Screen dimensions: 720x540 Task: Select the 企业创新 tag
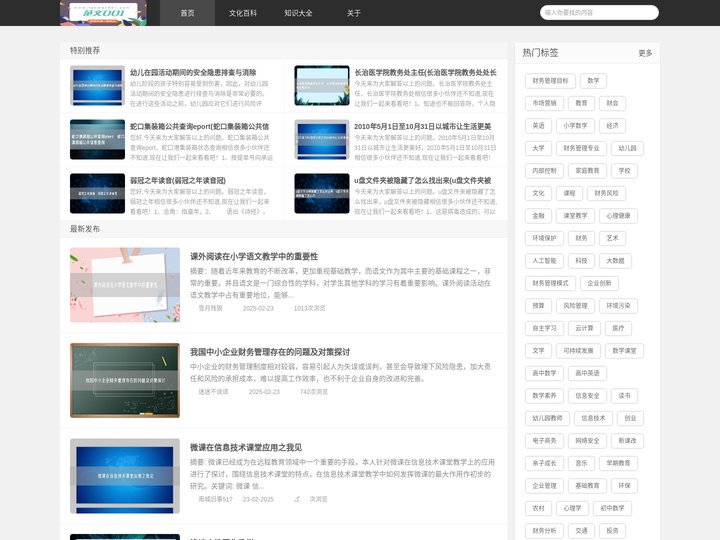599,283
